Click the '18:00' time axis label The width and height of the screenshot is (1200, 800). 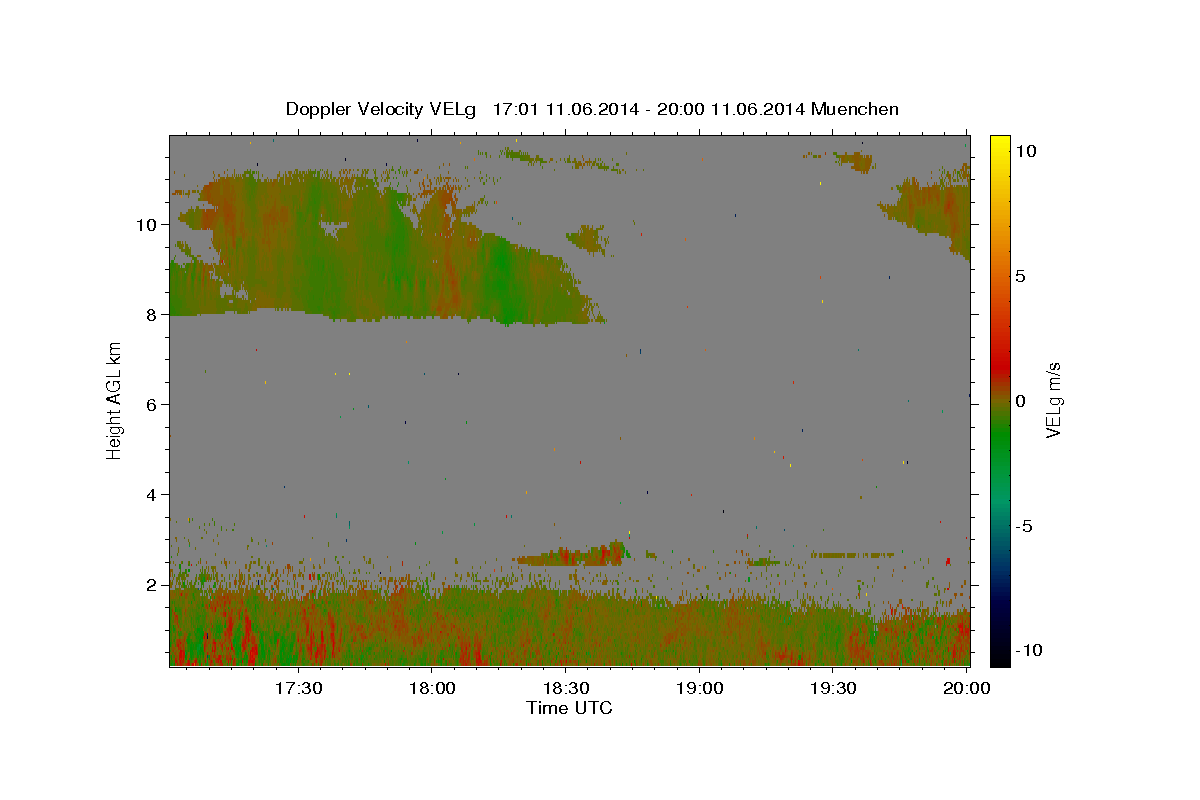coord(432,688)
